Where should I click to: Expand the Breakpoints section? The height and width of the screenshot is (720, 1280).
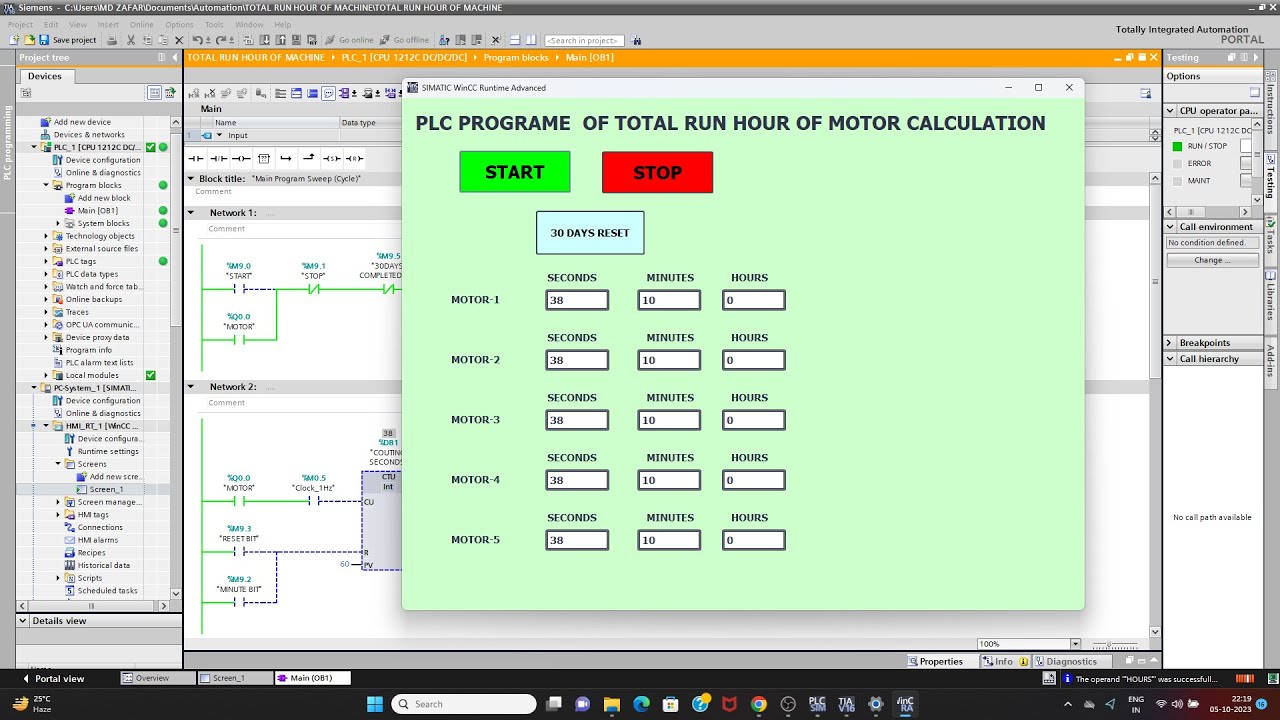point(1170,343)
